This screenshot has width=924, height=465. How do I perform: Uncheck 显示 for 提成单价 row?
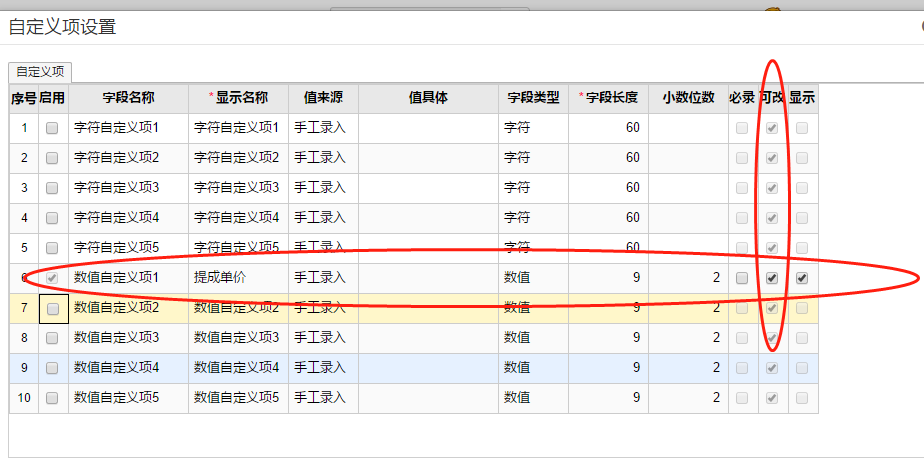point(802,278)
